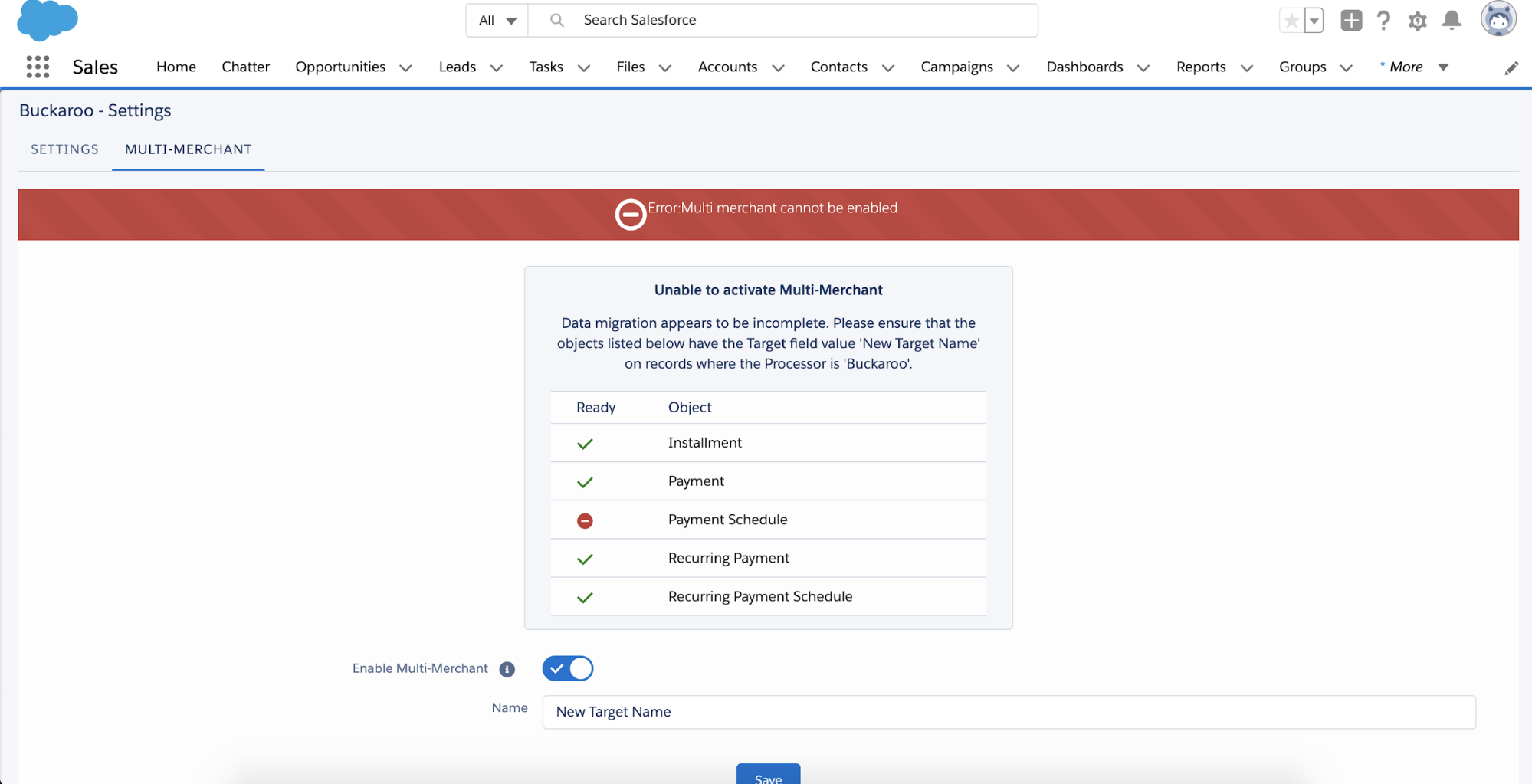Open the global actions plus icon
1532x784 pixels.
1351,21
